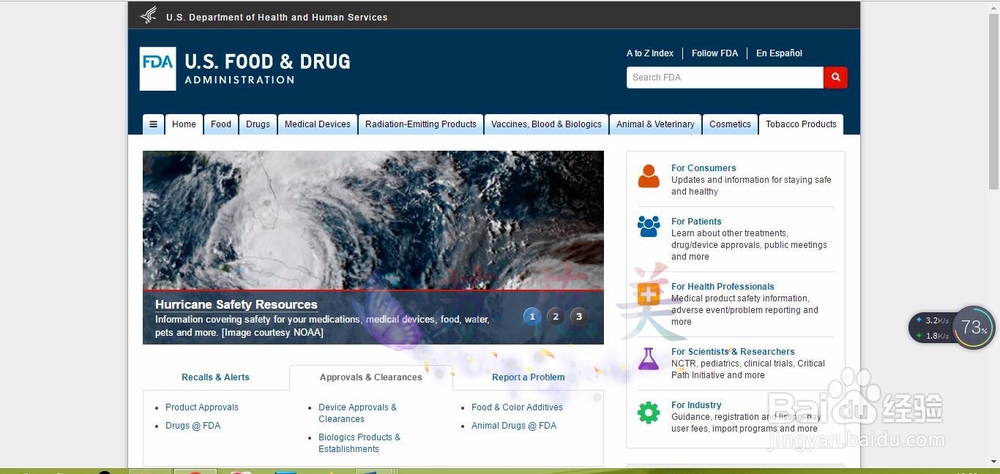This screenshot has width=1000, height=474.
Task: Select the Approvals & Clearances tab
Action: pos(371,377)
